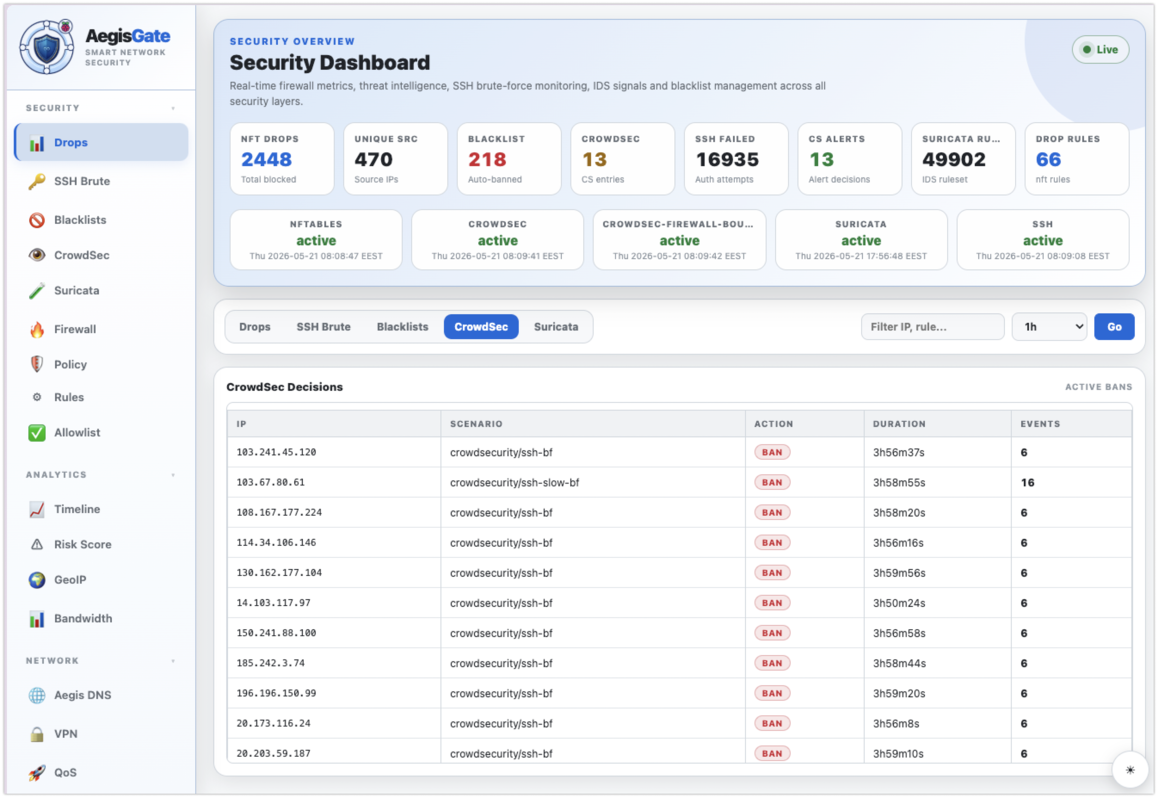Click the SSH active status card

(1043, 240)
